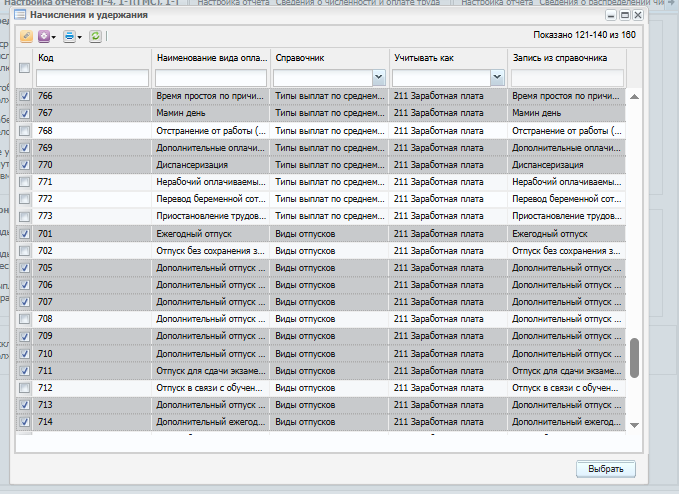Open the print icon dropdown arrow

pos(79,37)
